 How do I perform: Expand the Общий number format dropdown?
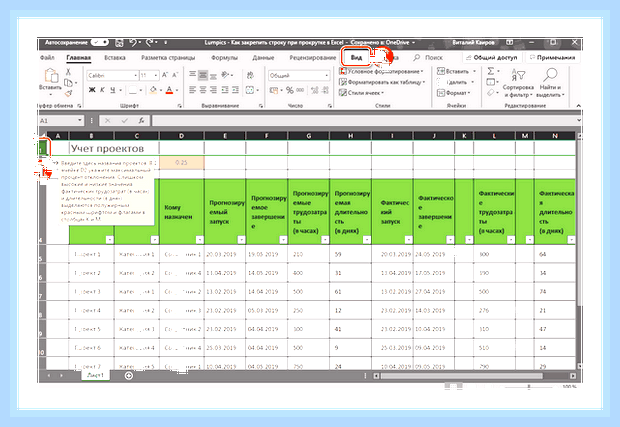pyautogui.click(x=299, y=75)
